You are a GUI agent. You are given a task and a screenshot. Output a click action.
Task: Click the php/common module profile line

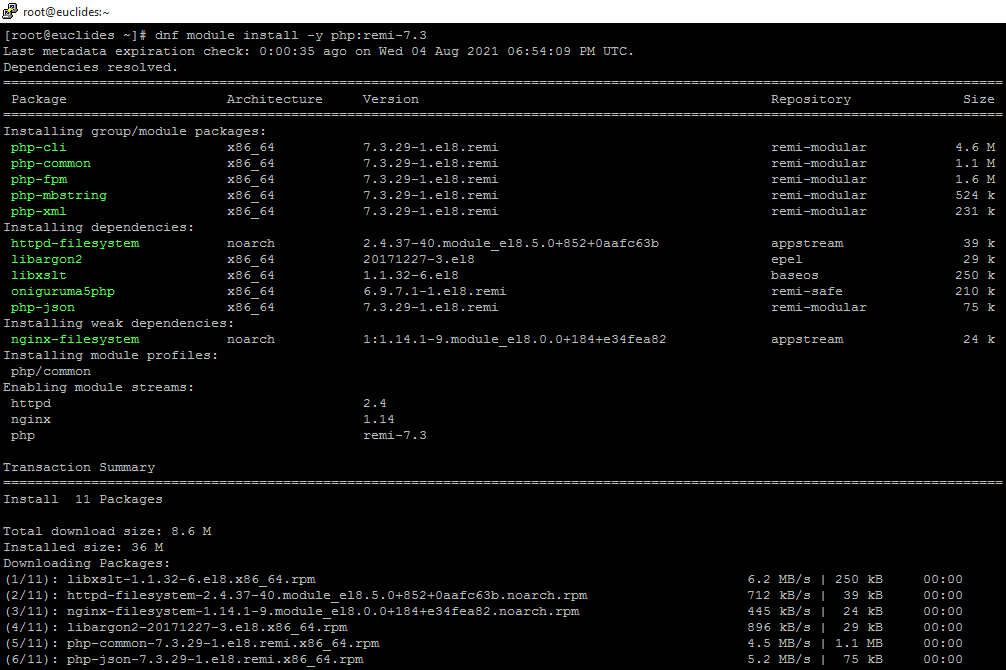[51, 371]
